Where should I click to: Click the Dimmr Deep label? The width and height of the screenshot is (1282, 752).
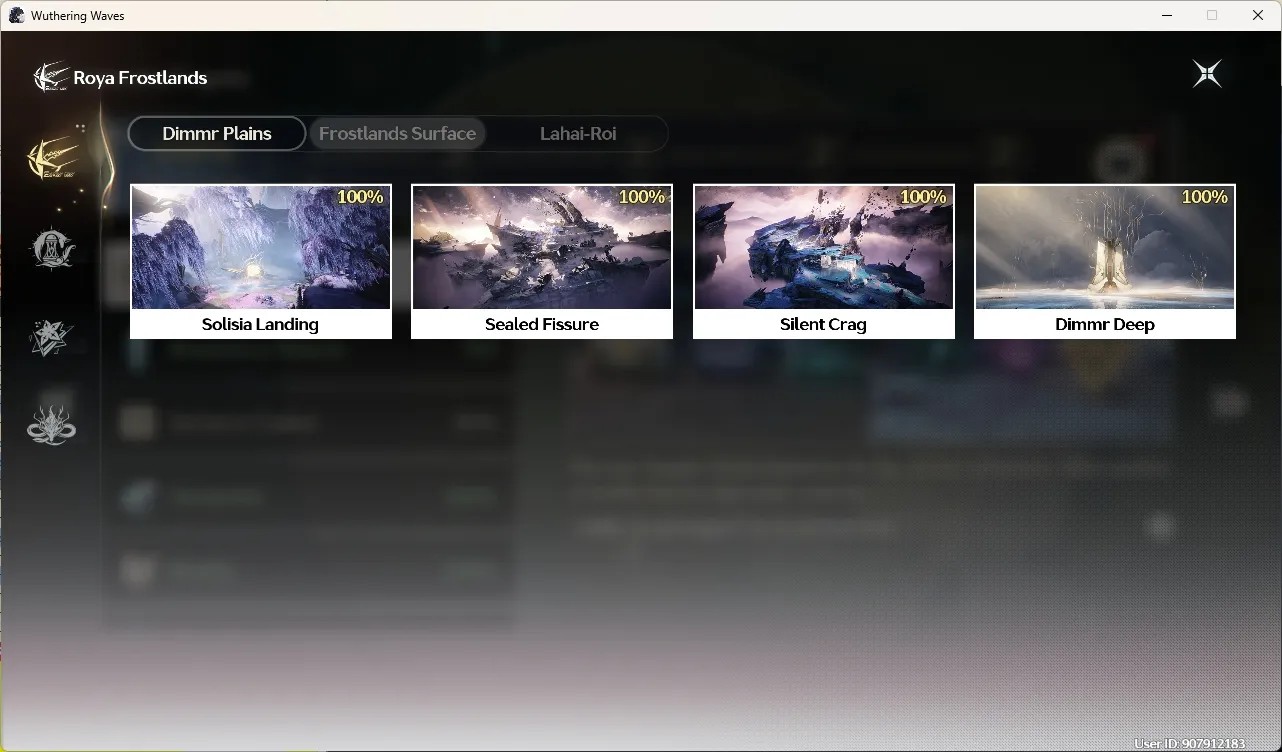[x=1105, y=325]
